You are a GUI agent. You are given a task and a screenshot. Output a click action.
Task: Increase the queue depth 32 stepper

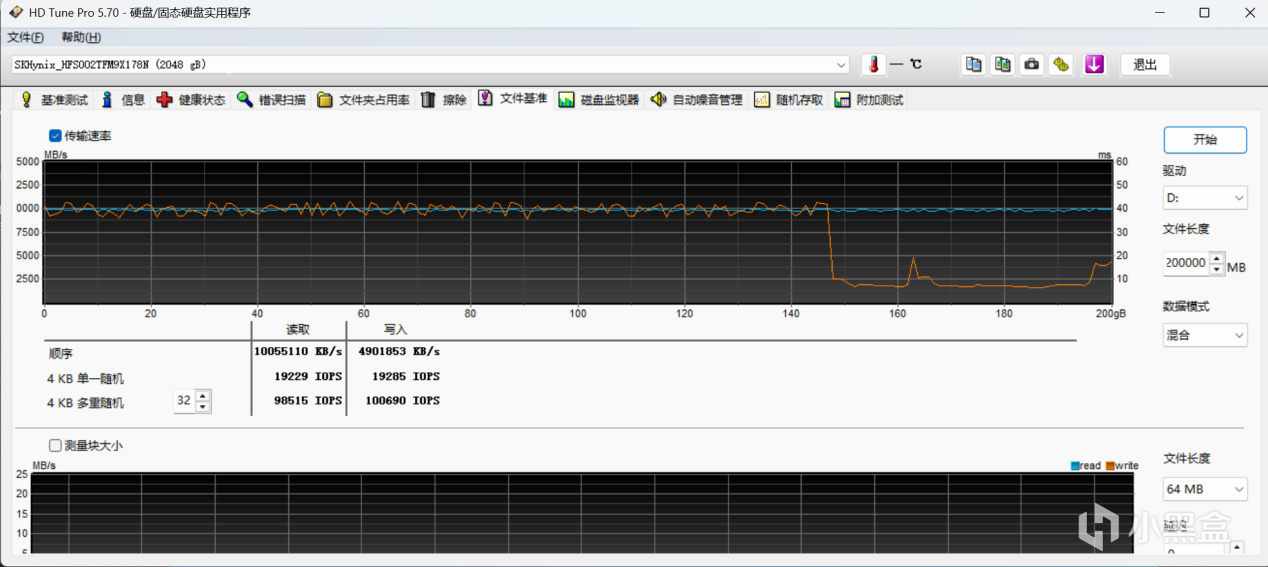pos(203,396)
